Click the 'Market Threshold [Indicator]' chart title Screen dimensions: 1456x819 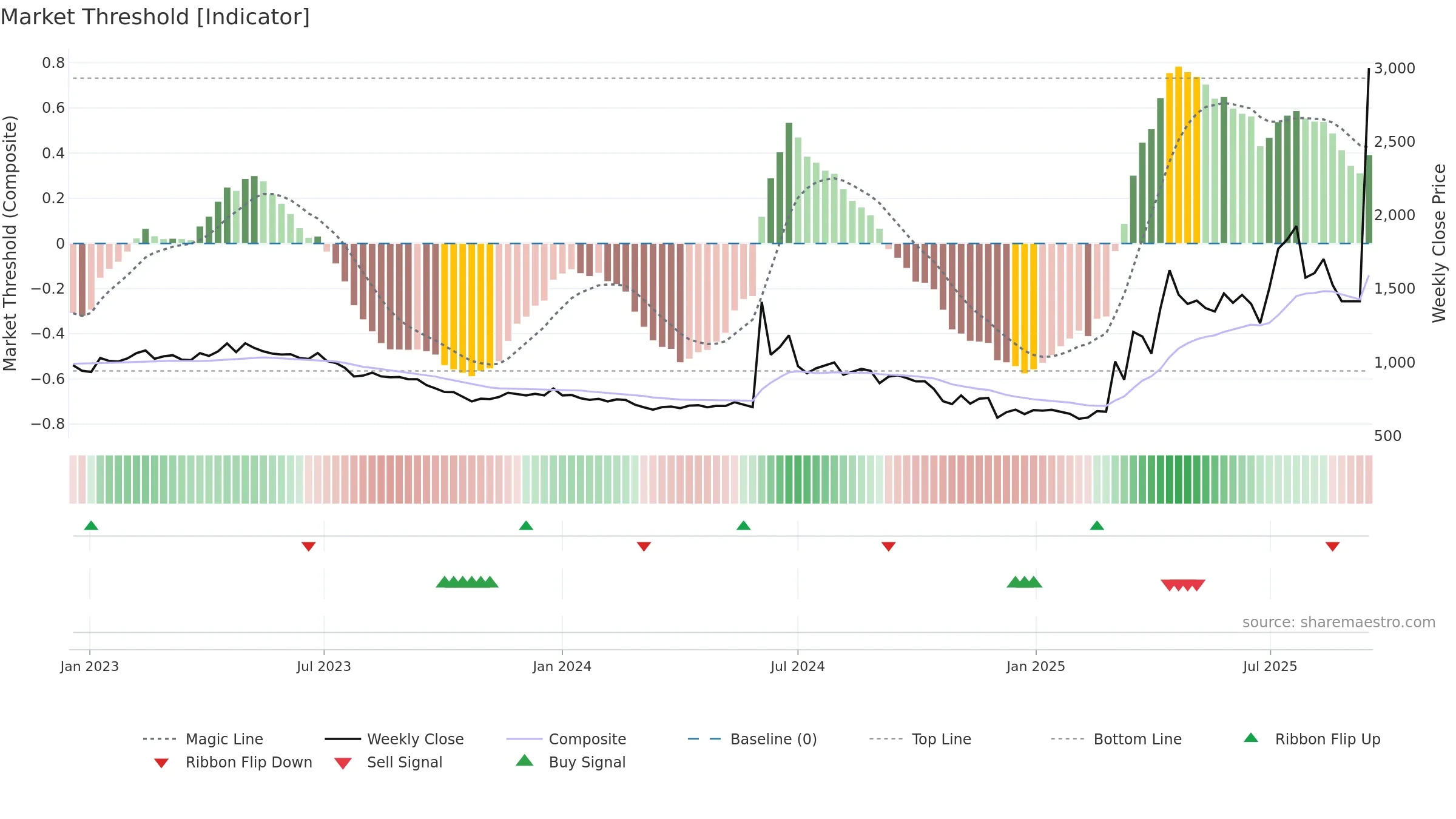tap(155, 17)
